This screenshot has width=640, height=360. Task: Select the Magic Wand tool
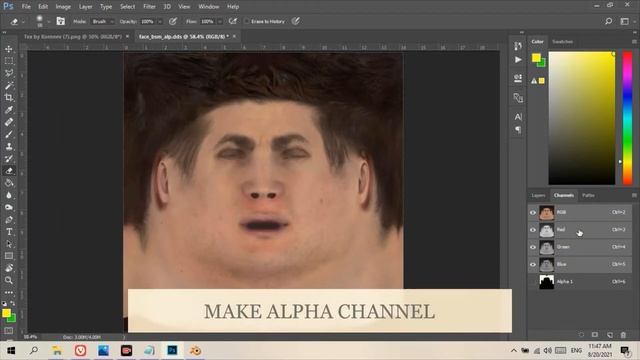tap(9, 85)
